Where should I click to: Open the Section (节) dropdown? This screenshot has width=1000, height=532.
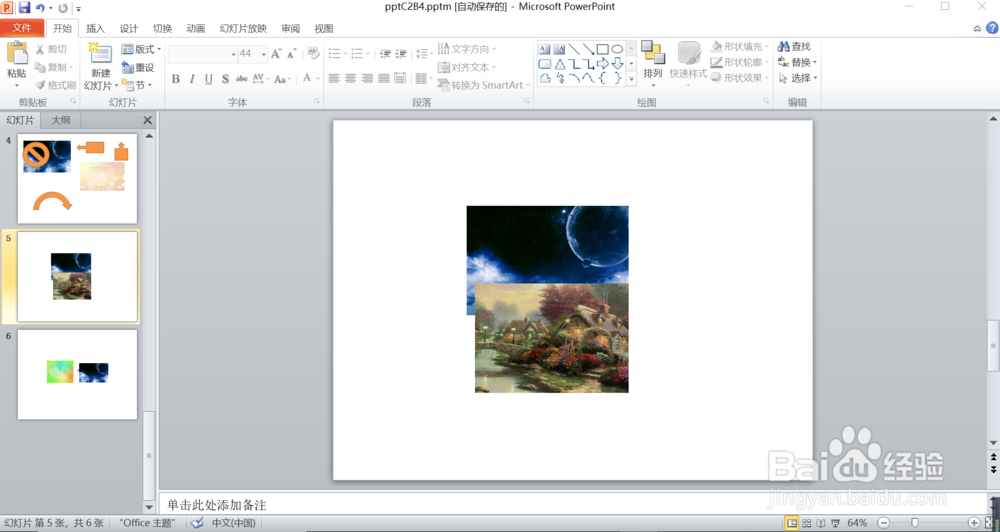pos(136,85)
